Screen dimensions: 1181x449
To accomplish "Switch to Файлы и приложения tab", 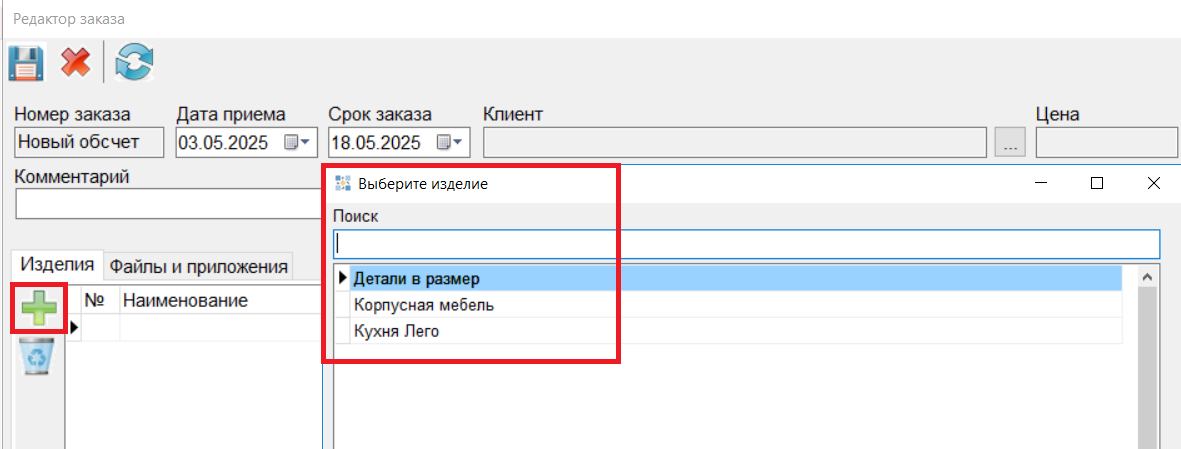I will 198,267.
